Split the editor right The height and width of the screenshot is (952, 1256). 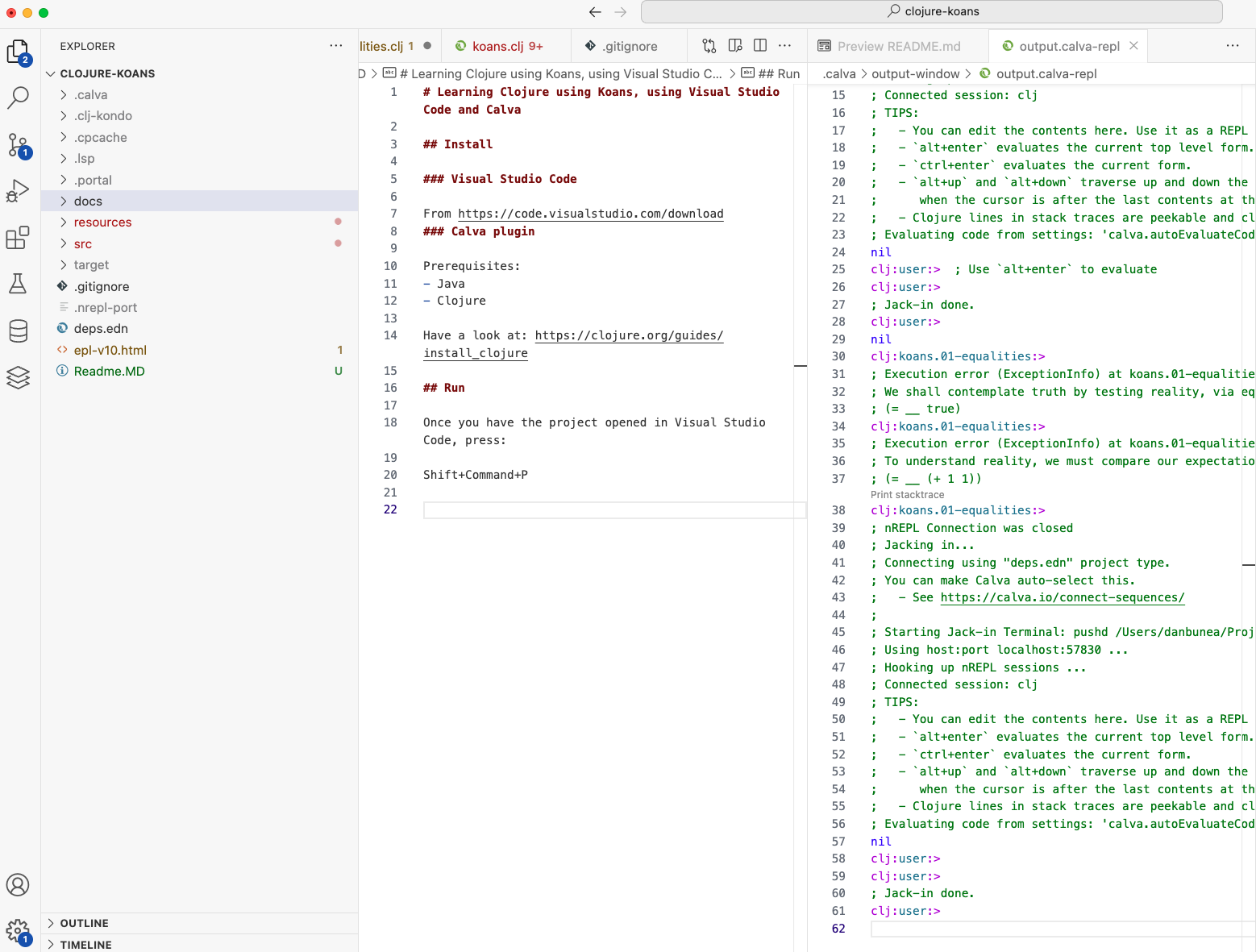760,46
